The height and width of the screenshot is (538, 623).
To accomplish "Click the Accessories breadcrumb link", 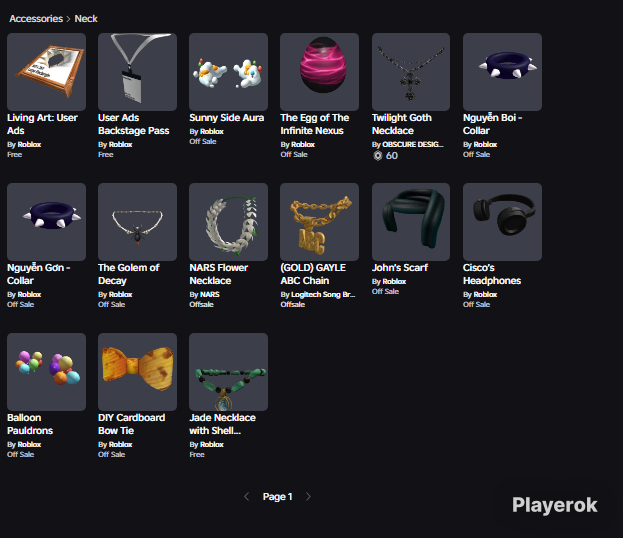I will (x=36, y=19).
